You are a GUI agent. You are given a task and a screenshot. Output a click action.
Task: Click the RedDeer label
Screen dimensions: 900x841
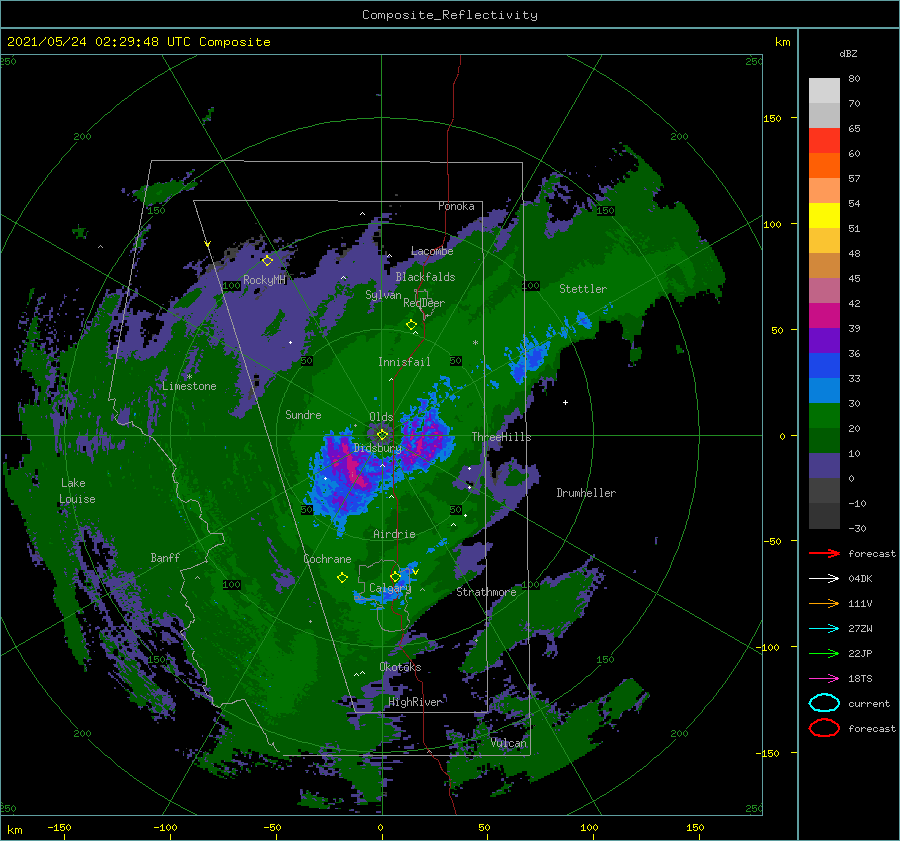tap(424, 303)
